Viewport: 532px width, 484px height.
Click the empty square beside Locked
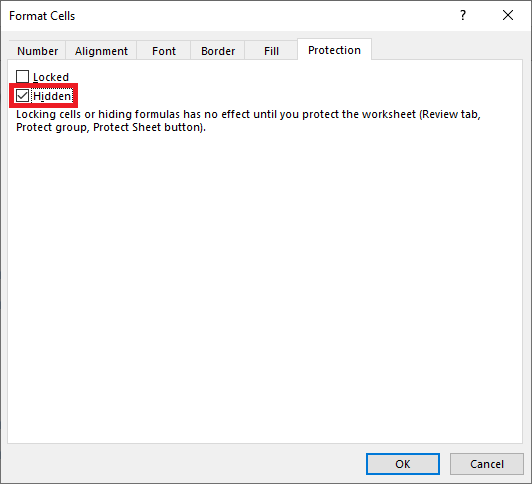pos(22,77)
